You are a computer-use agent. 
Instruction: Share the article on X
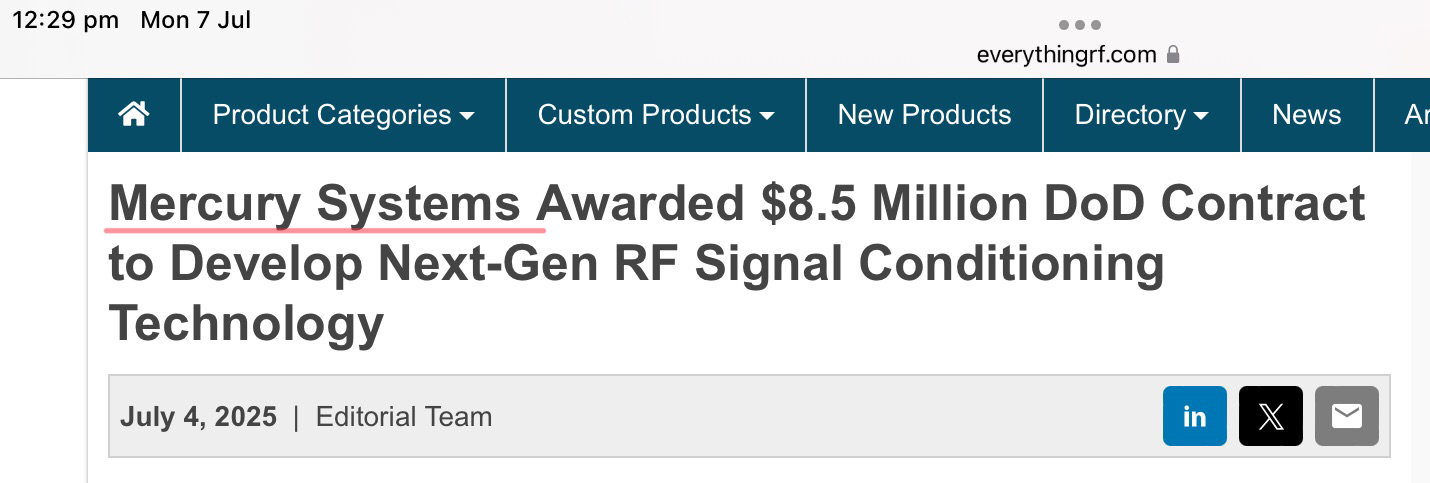(x=1270, y=416)
